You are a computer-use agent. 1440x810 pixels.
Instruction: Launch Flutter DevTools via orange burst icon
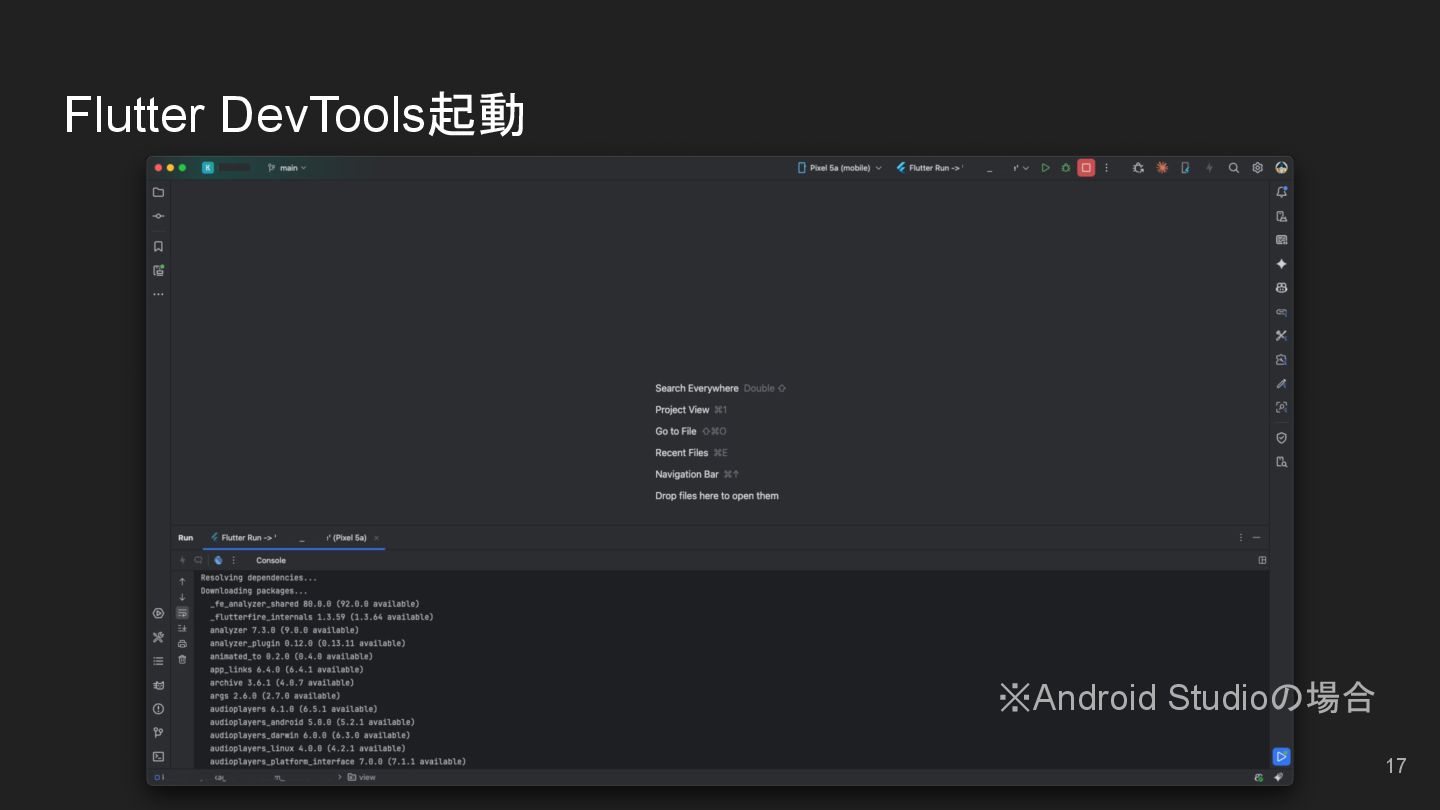point(1162,168)
